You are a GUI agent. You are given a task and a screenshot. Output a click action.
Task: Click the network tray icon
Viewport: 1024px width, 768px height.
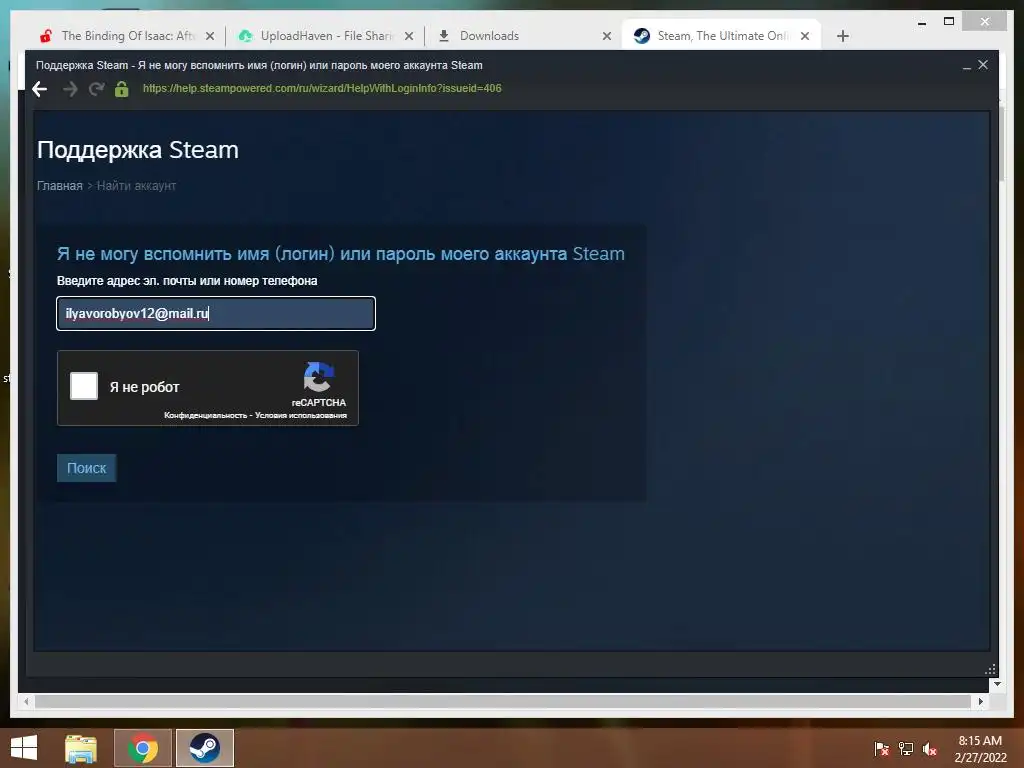(x=906, y=749)
